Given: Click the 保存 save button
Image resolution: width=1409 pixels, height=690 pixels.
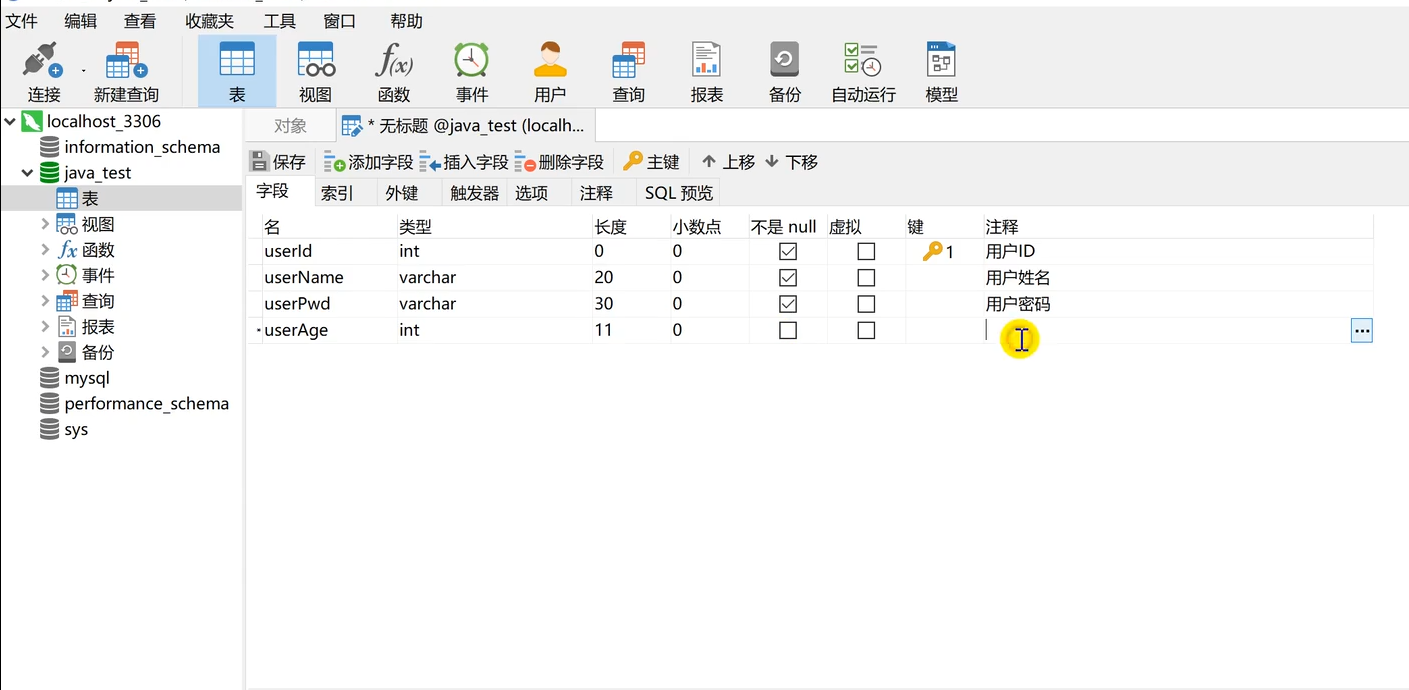Looking at the screenshot, I should pos(278,162).
